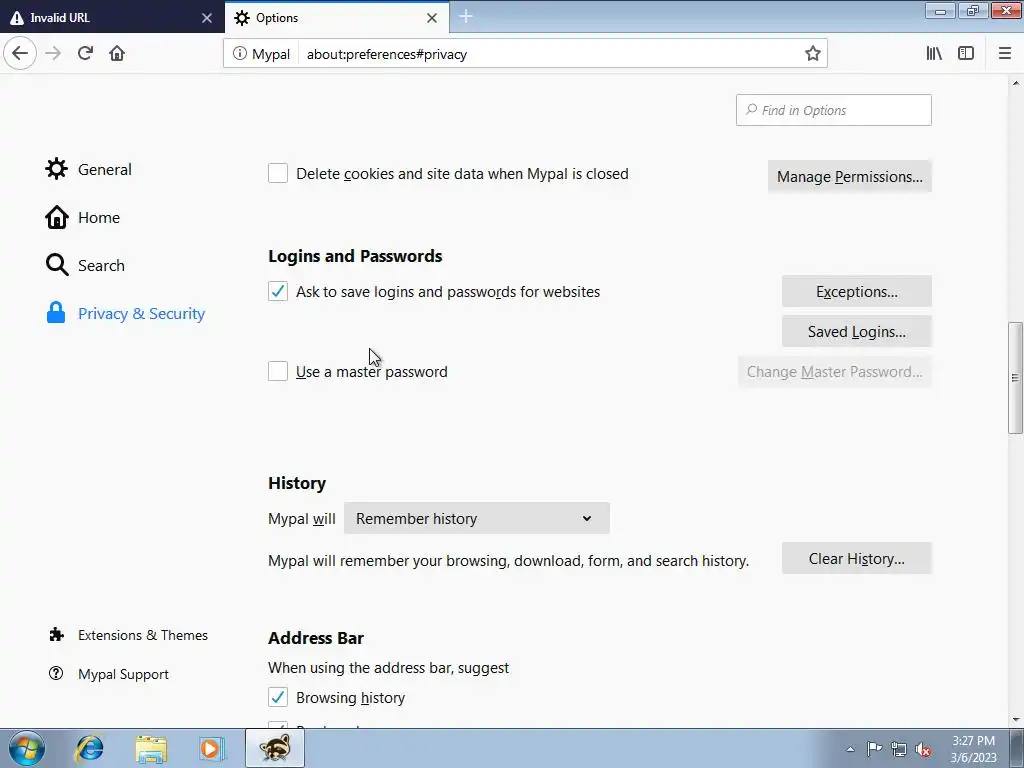This screenshot has height=768, width=1024.
Task: Open the browser home page icon
Action: click(117, 53)
